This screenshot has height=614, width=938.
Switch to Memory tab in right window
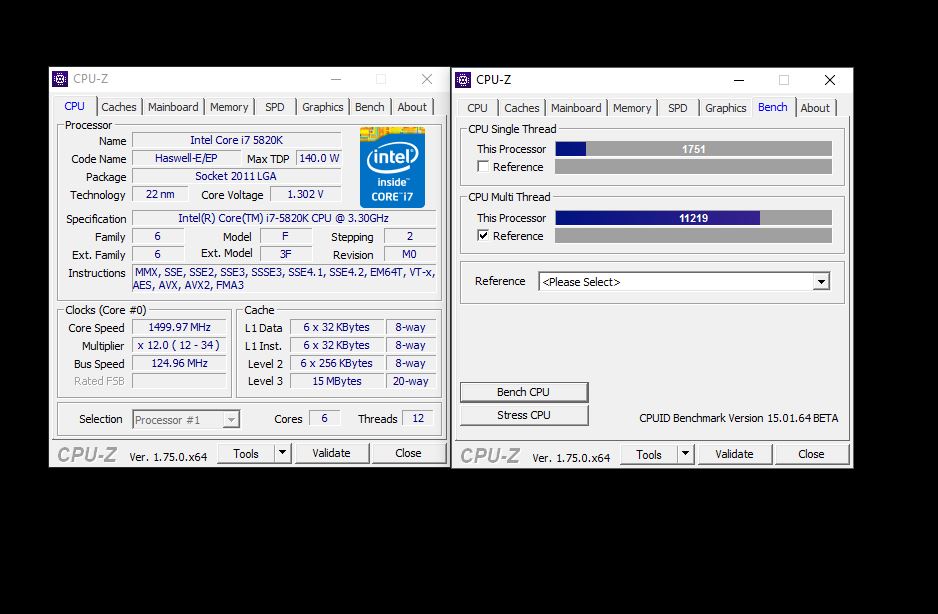[x=632, y=108]
